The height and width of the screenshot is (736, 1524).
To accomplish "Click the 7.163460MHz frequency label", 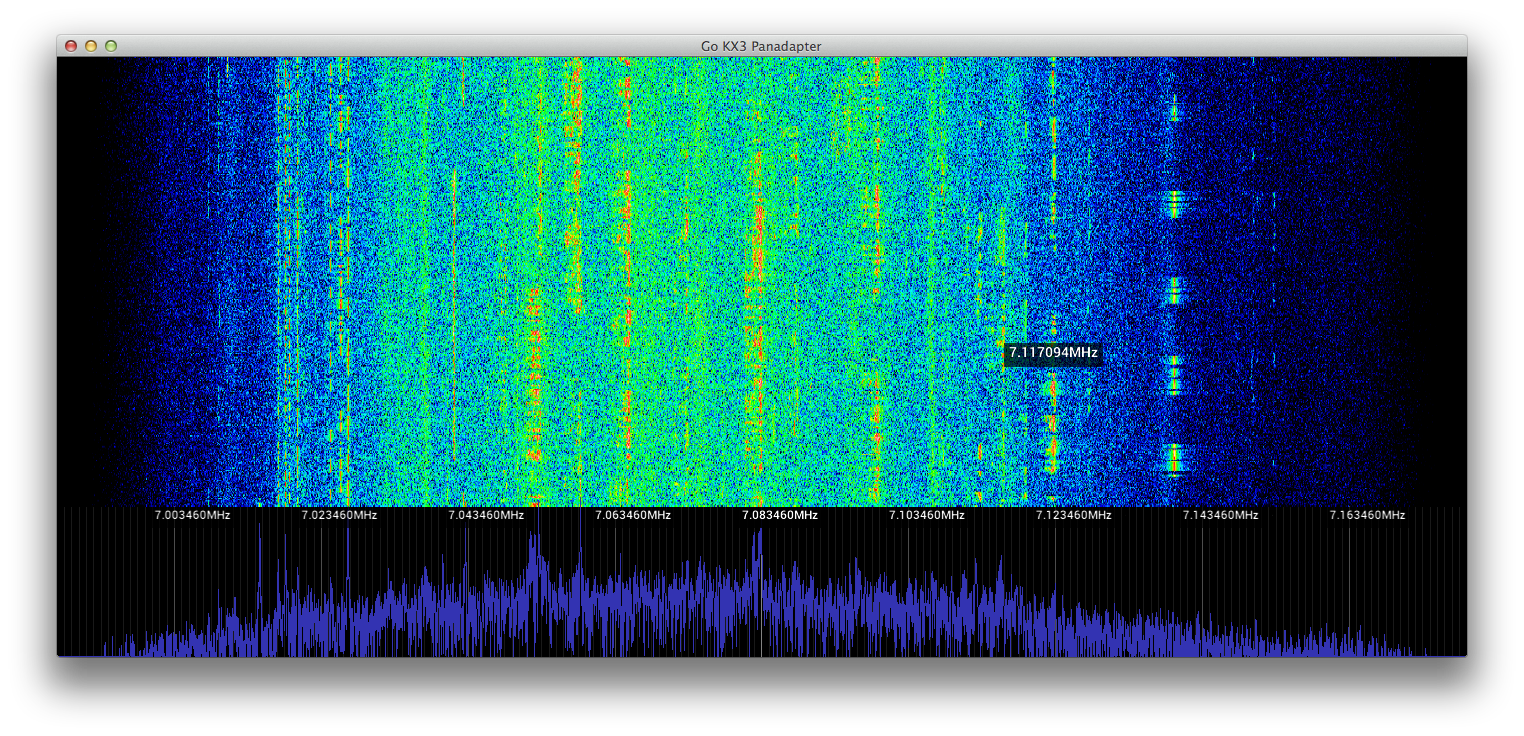I will click(1367, 515).
